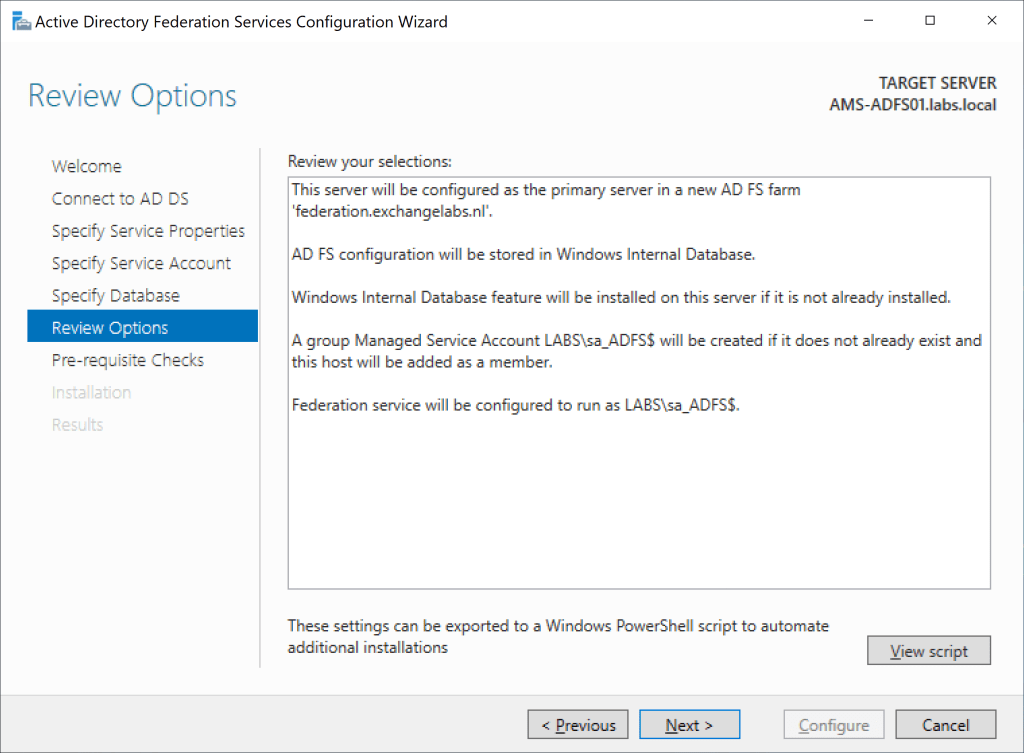Screen dimensions: 1024x753
Task: Select the highlighted Review Options step
Action: coord(110,327)
